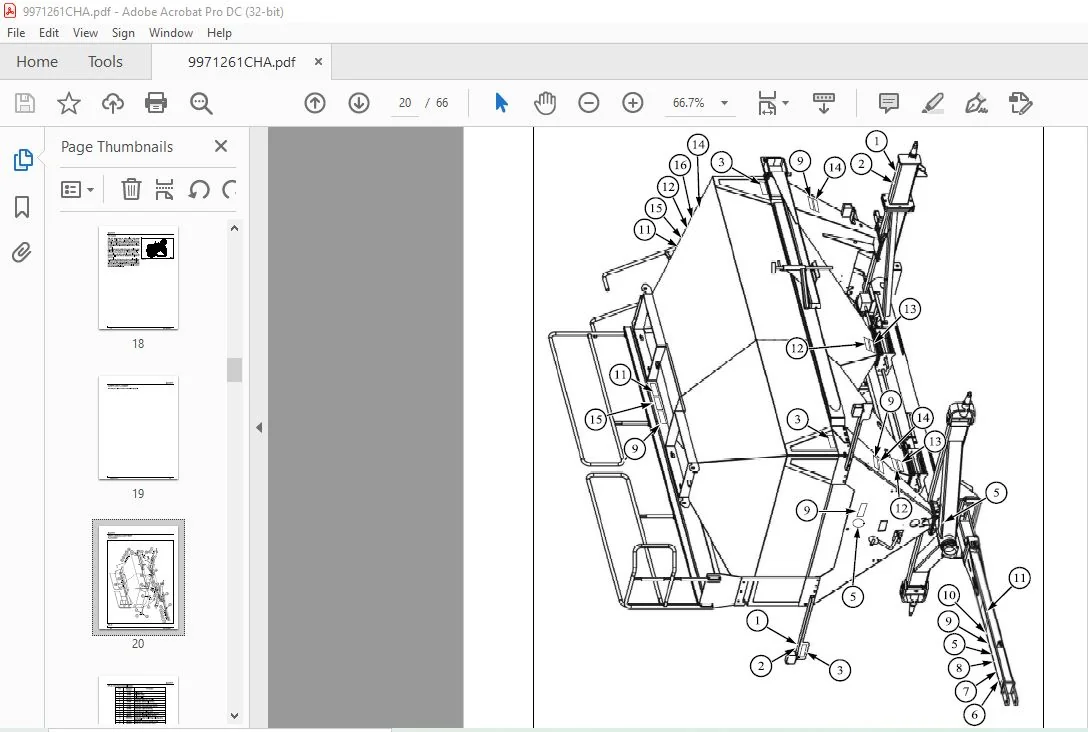Viewport: 1088px width, 732px height.
Task: Expand the page fit options arrow
Action: 785,103
